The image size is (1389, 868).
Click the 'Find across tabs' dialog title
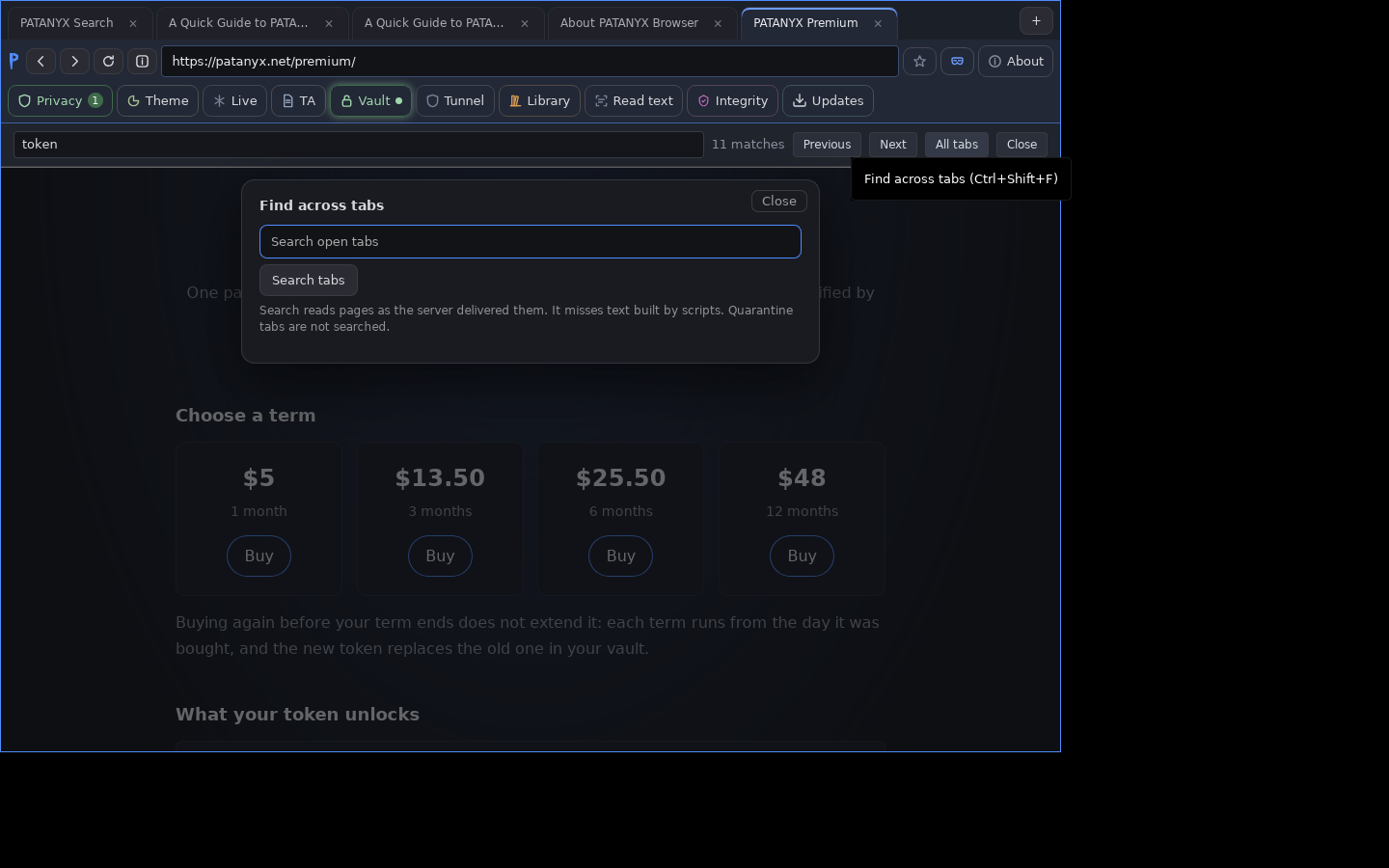tap(321, 204)
